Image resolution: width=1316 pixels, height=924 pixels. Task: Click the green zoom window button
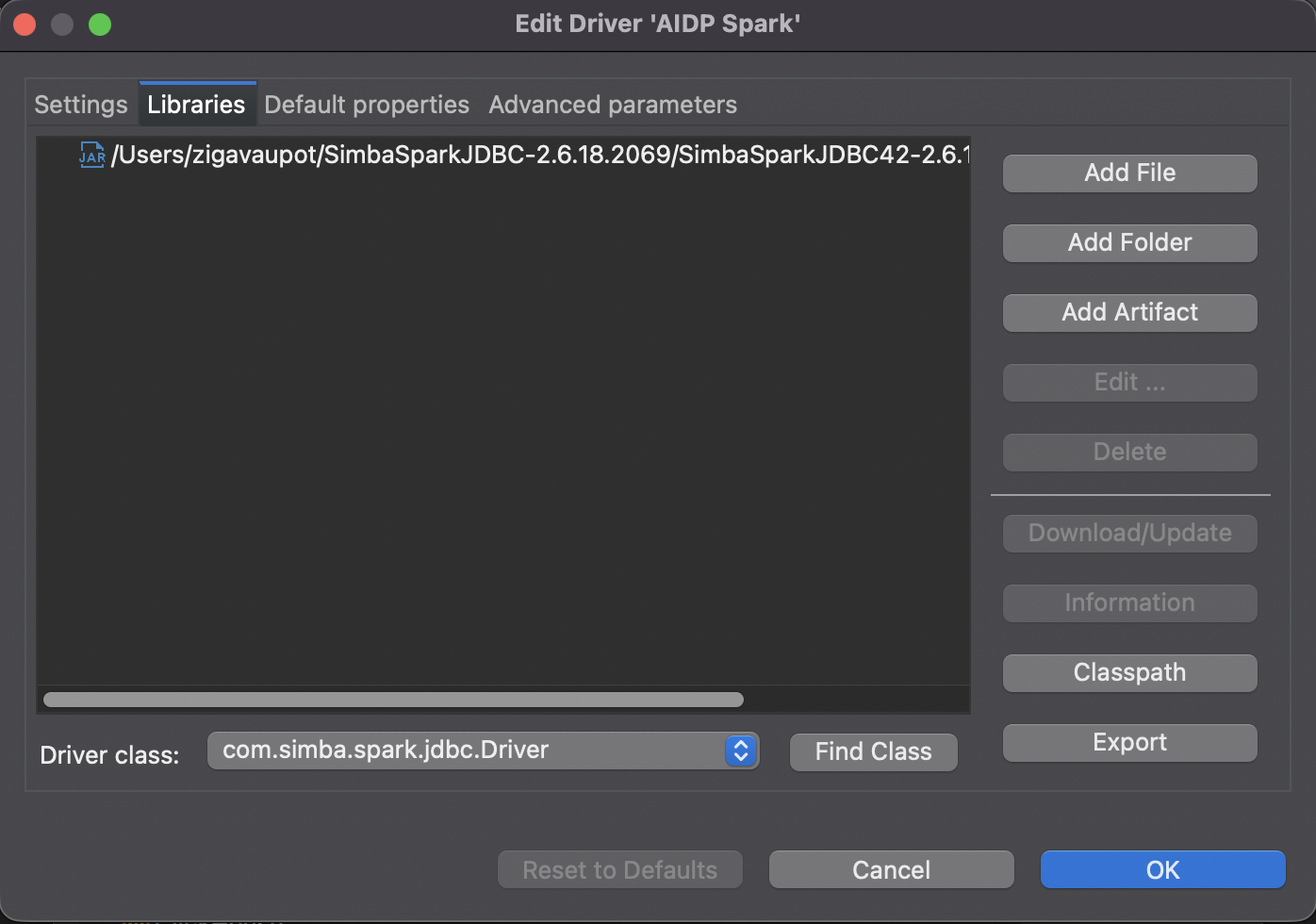click(x=100, y=25)
